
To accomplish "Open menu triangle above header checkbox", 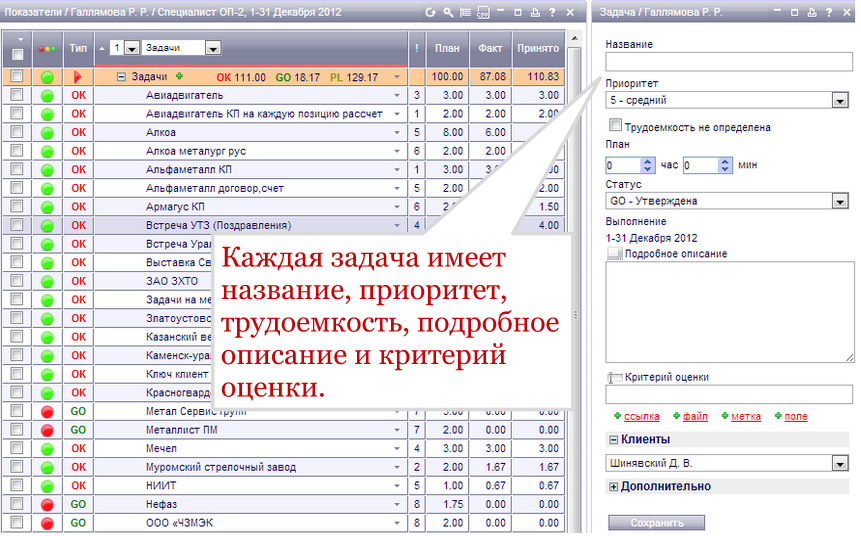I will click(x=20, y=40).
